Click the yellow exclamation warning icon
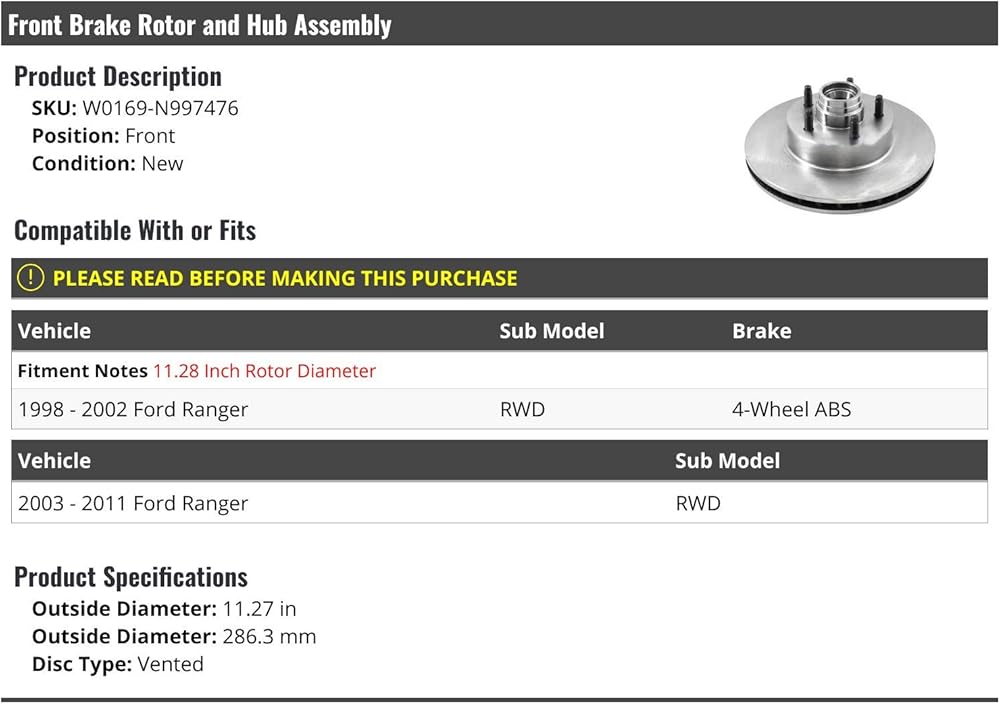 coord(30,278)
